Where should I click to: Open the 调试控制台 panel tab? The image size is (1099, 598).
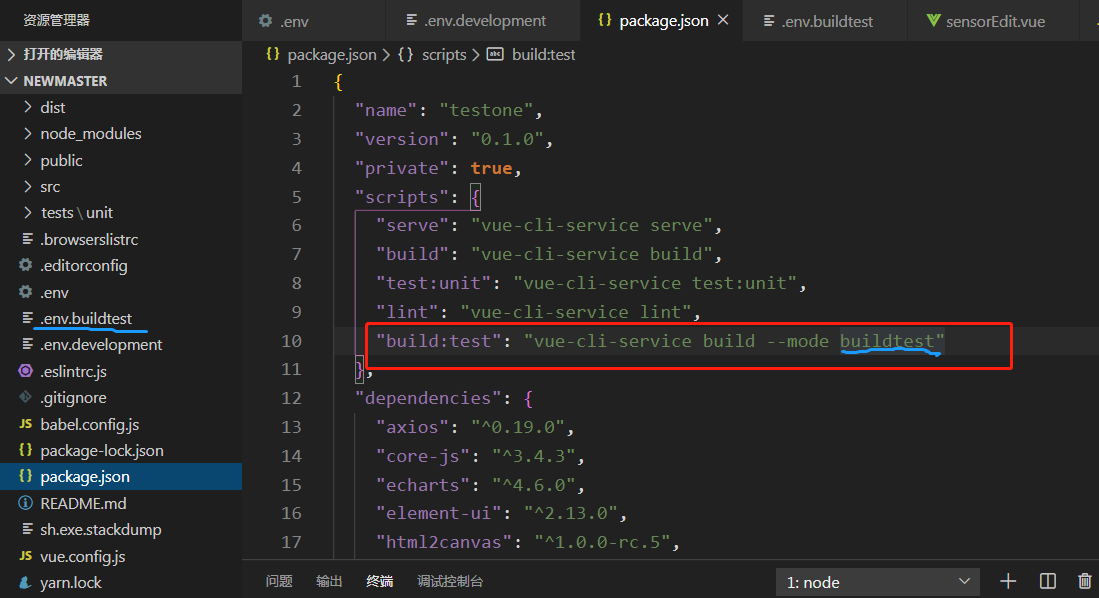450,581
